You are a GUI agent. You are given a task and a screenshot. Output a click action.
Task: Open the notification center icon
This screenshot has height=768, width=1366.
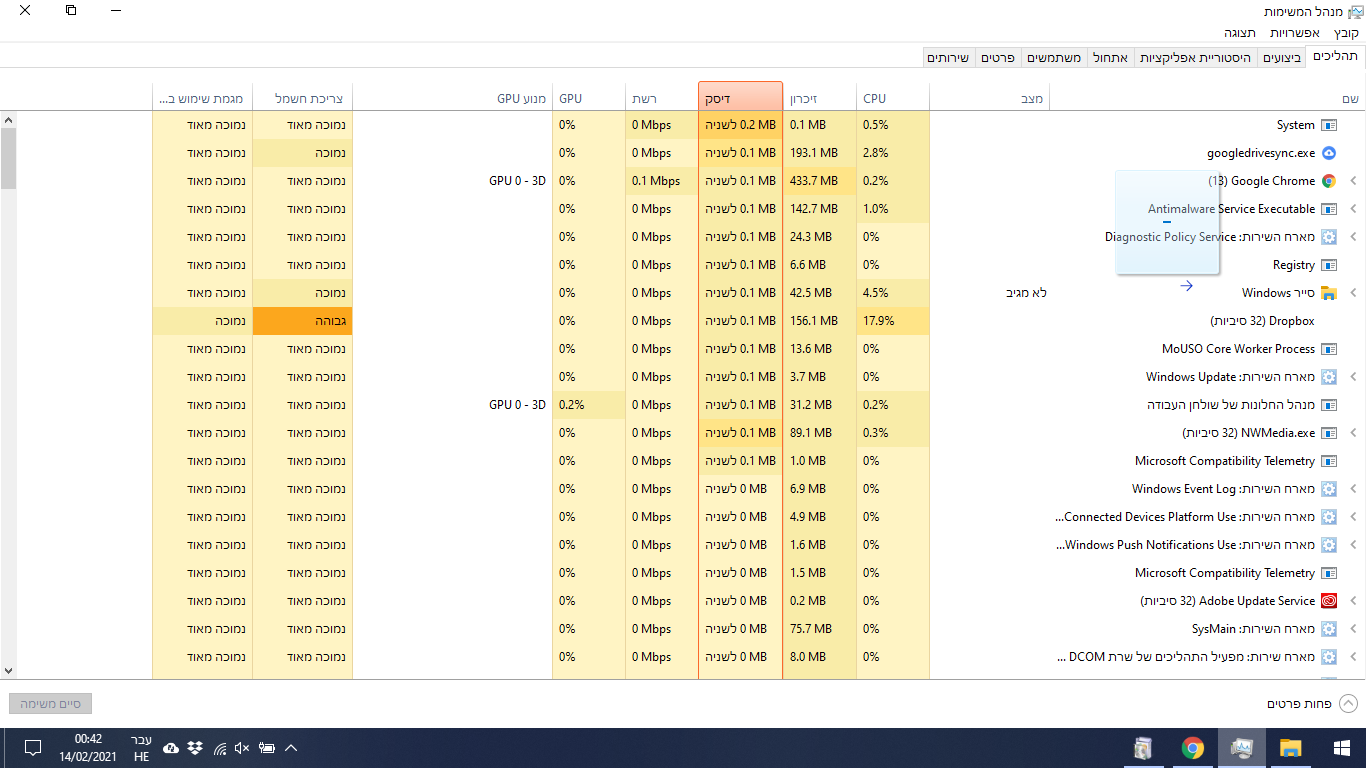[32, 748]
